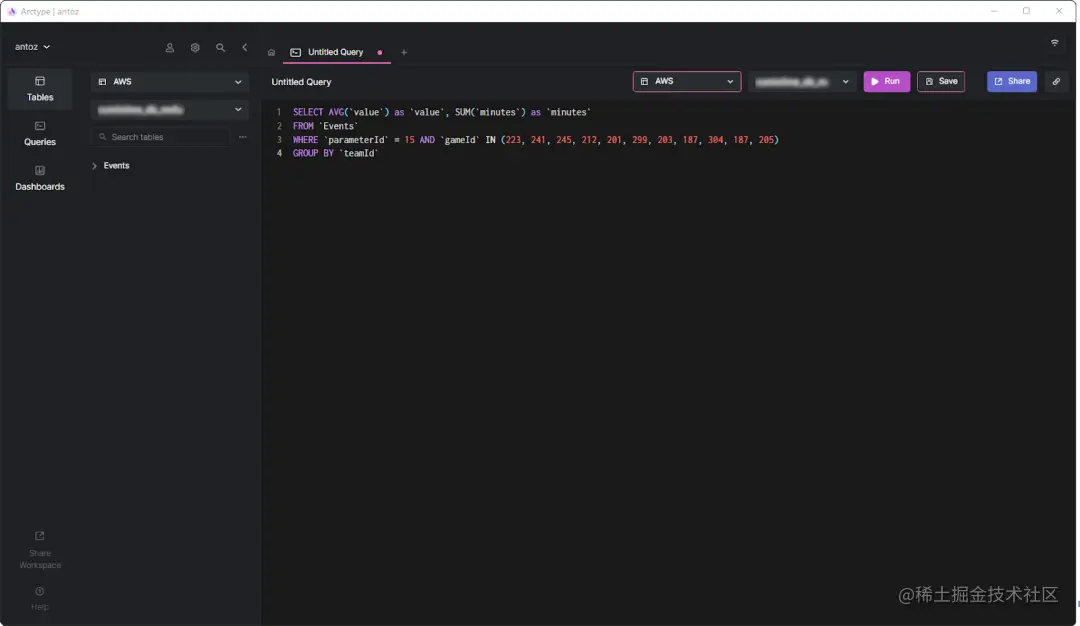Open the AWS connection dropdown in sidebar

(170, 81)
